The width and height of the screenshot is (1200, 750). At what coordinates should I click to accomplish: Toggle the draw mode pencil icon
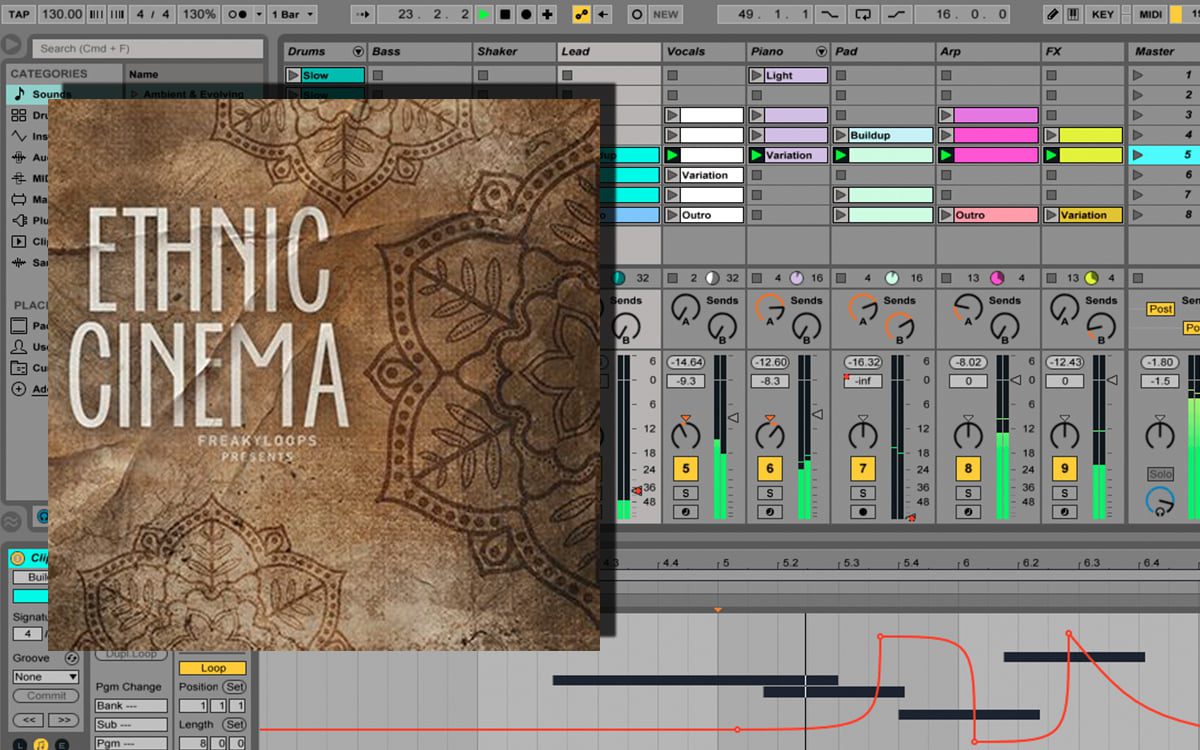[x=1052, y=14]
